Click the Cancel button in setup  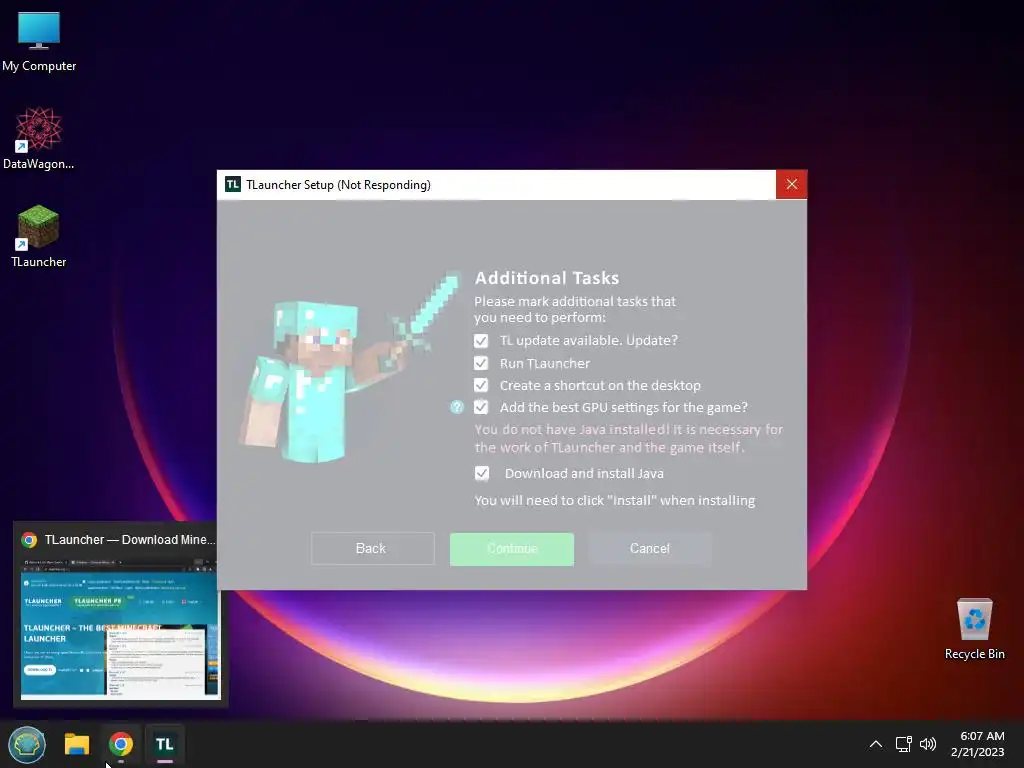point(650,549)
